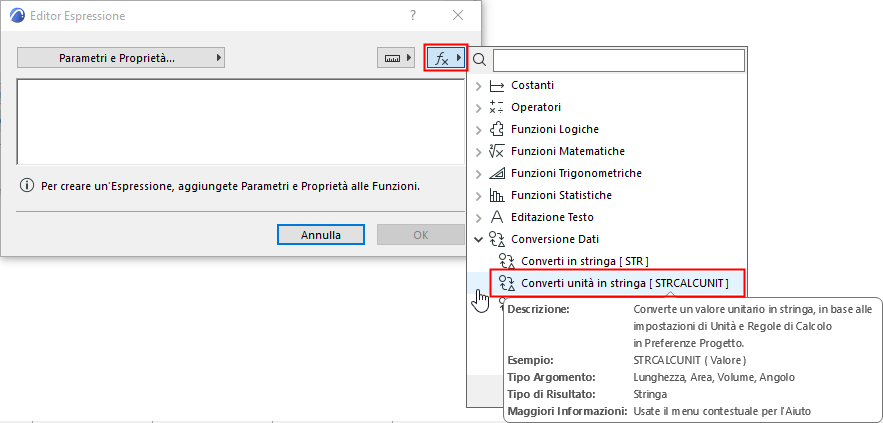
Task: Click the ruler units button
Action: click(x=398, y=58)
